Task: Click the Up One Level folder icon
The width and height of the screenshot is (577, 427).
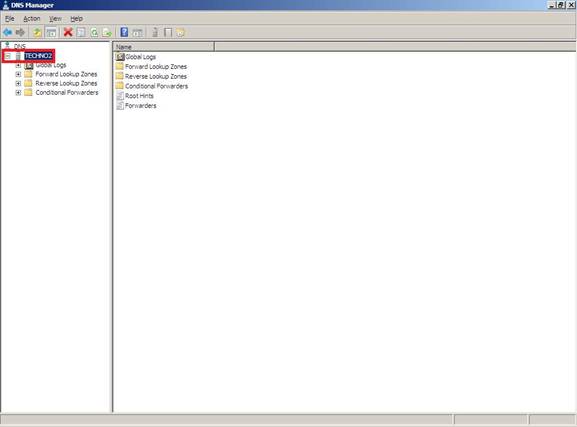Action: tap(37, 32)
